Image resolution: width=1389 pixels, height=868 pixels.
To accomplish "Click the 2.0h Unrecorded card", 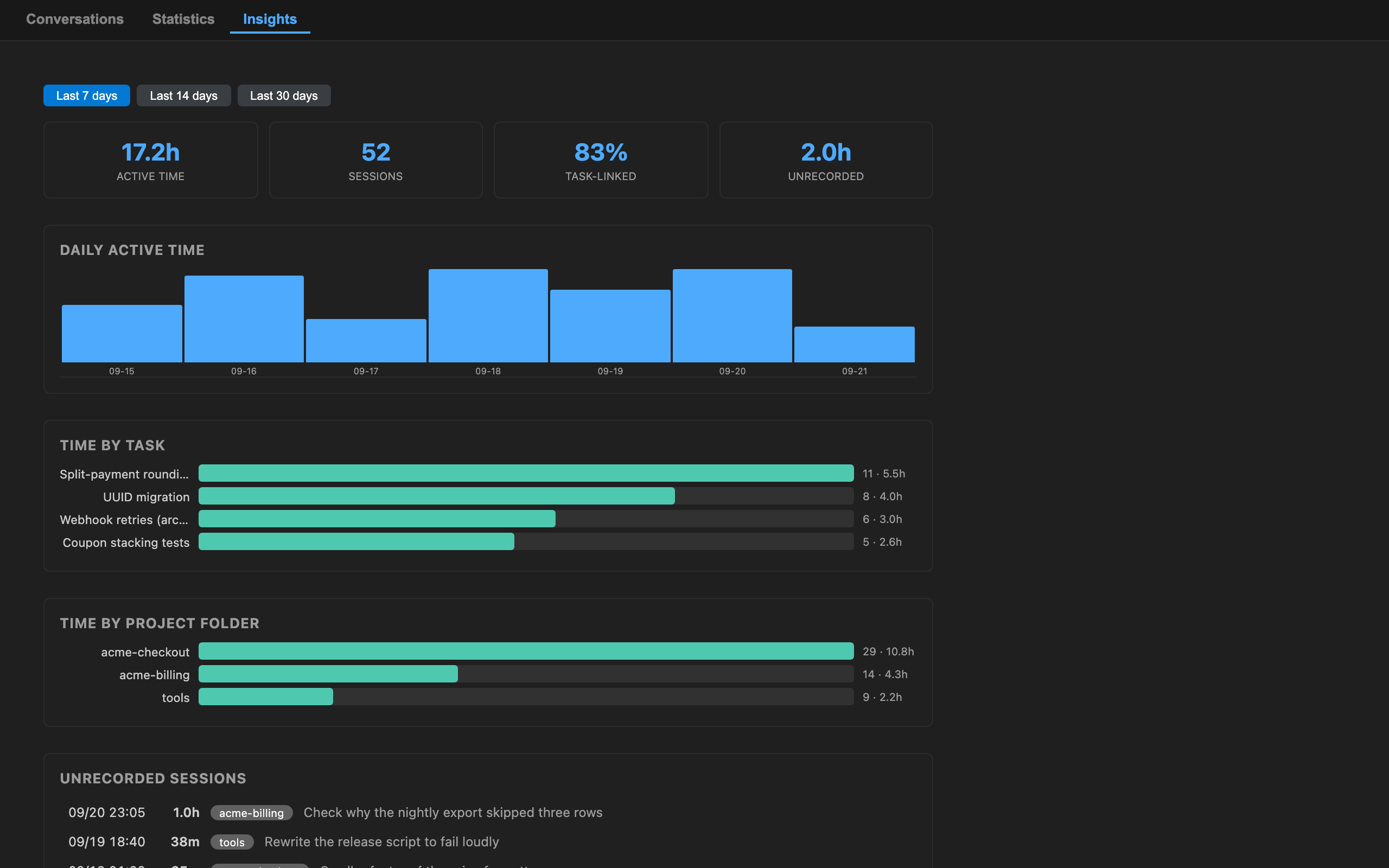I will [826, 159].
